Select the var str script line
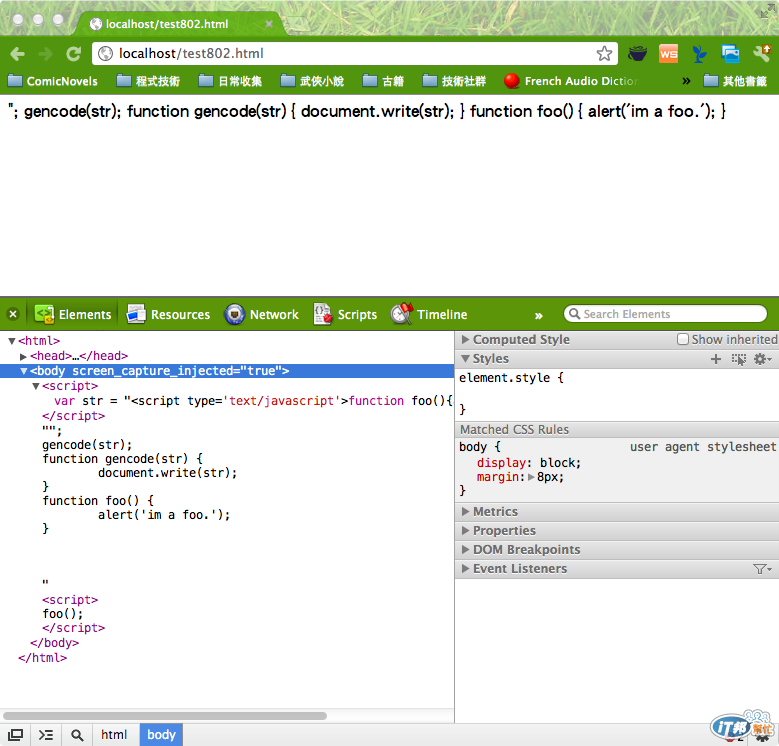The height and width of the screenshot is (746, 779). click(253, 401)
